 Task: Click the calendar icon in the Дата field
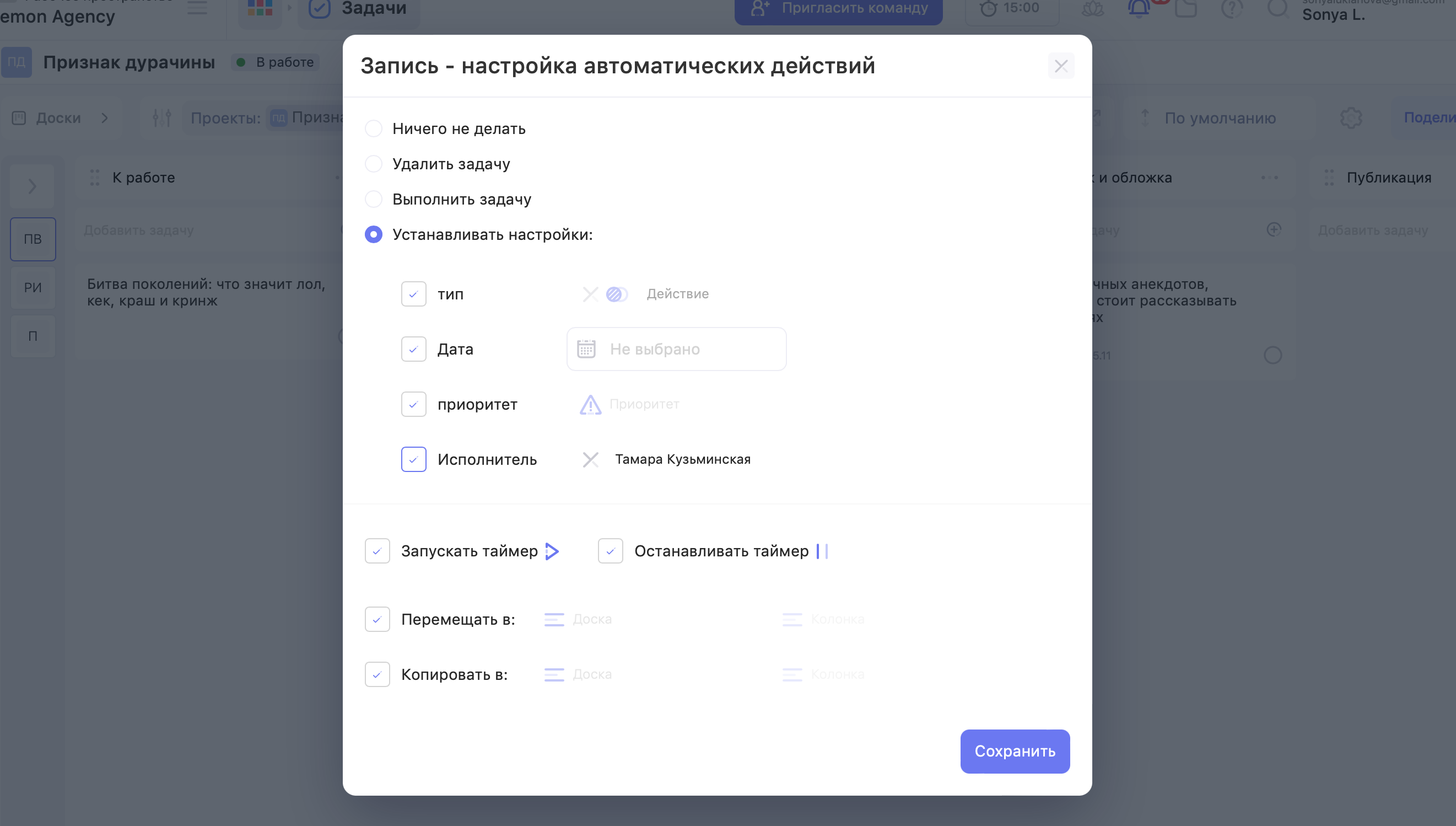(x=586, y=349)
